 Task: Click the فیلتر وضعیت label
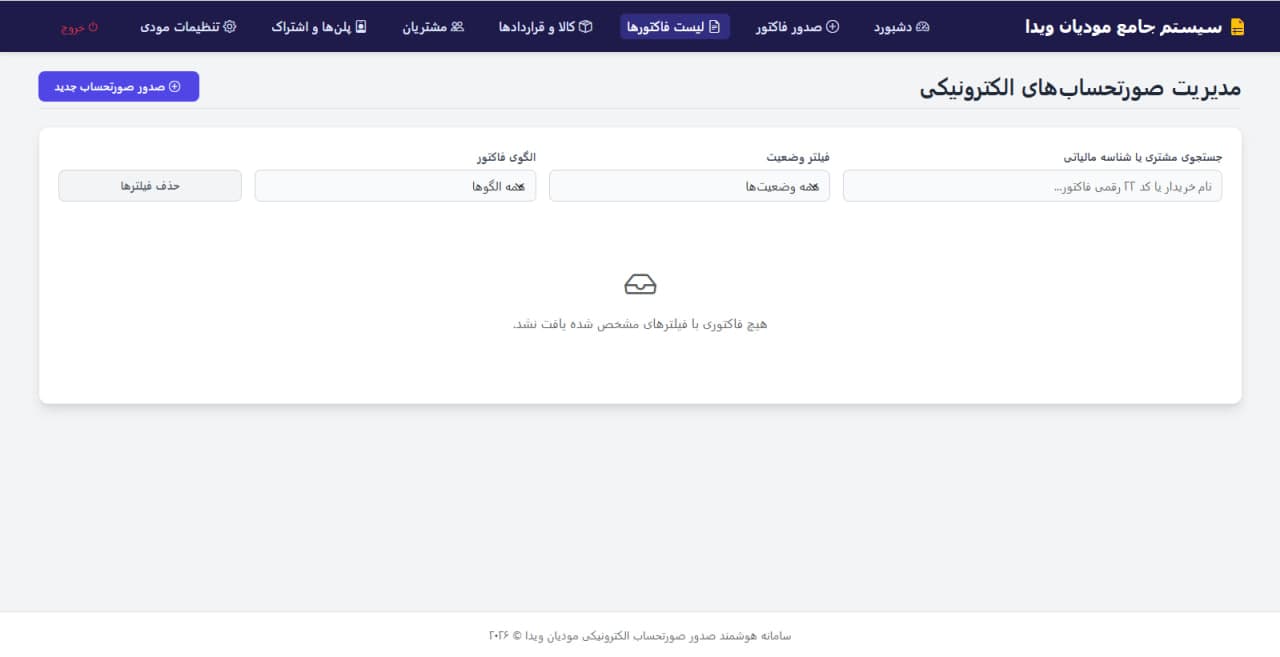798,157
